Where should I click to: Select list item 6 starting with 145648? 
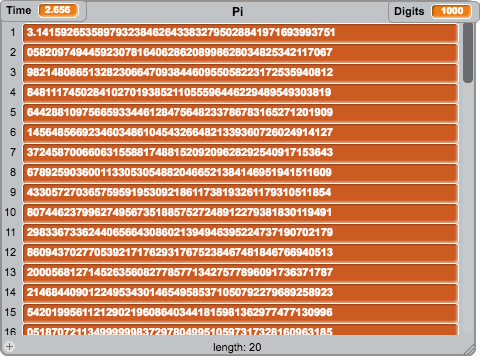coord(241,133)
